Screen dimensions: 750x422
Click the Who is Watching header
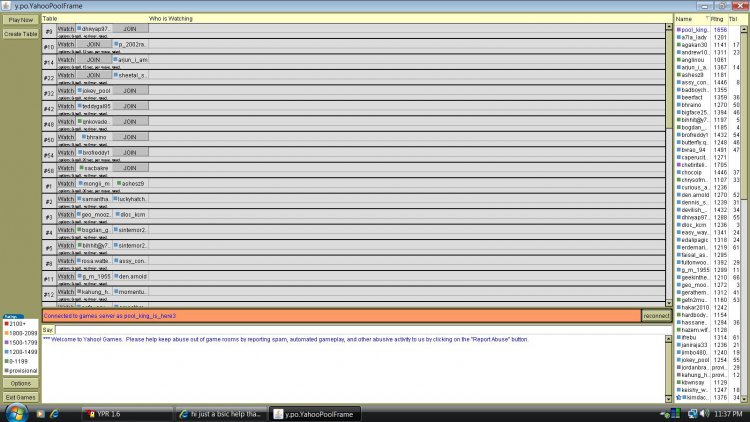[171, 19]
